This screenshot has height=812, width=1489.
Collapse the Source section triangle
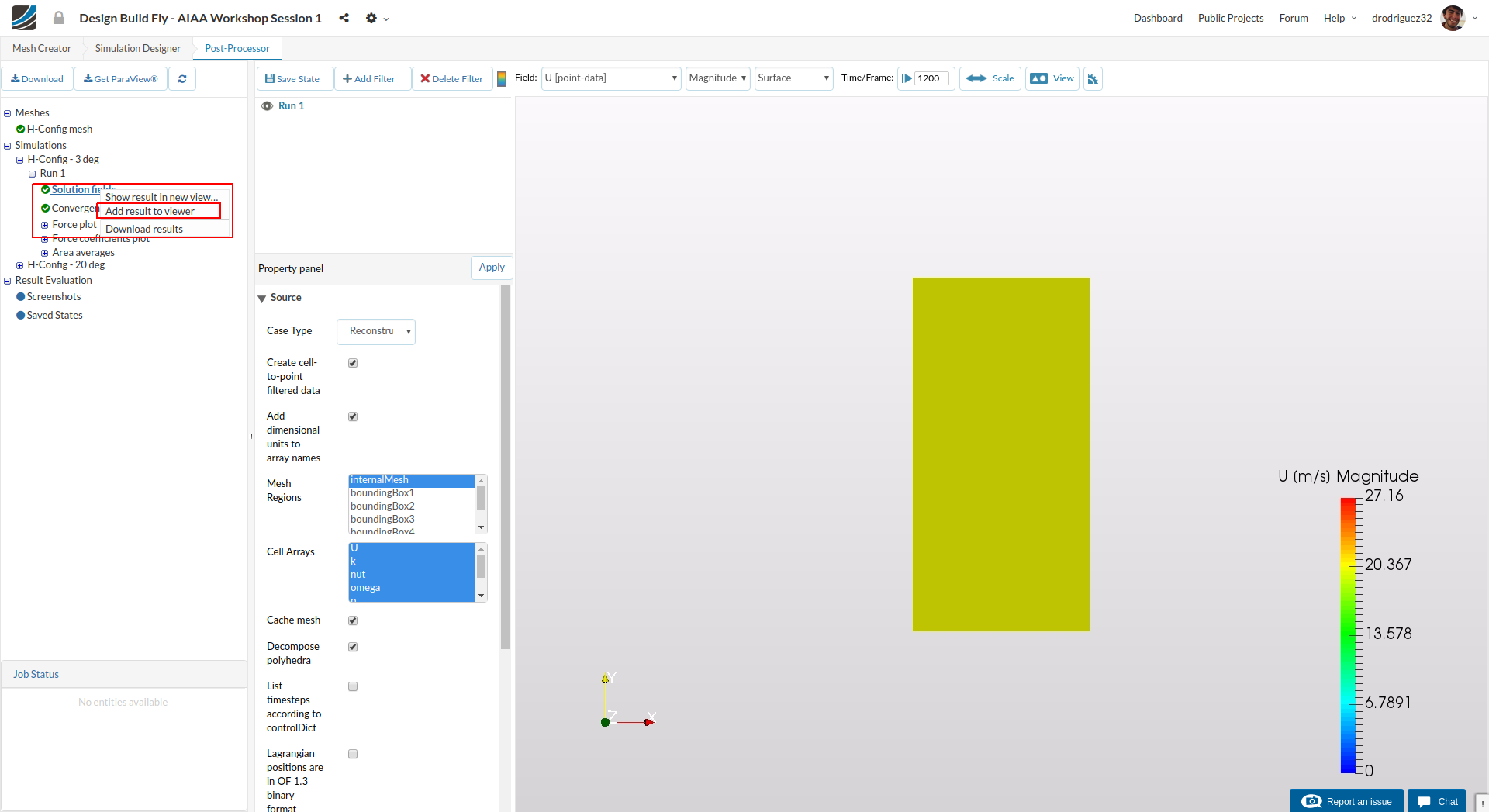[262, 299]
